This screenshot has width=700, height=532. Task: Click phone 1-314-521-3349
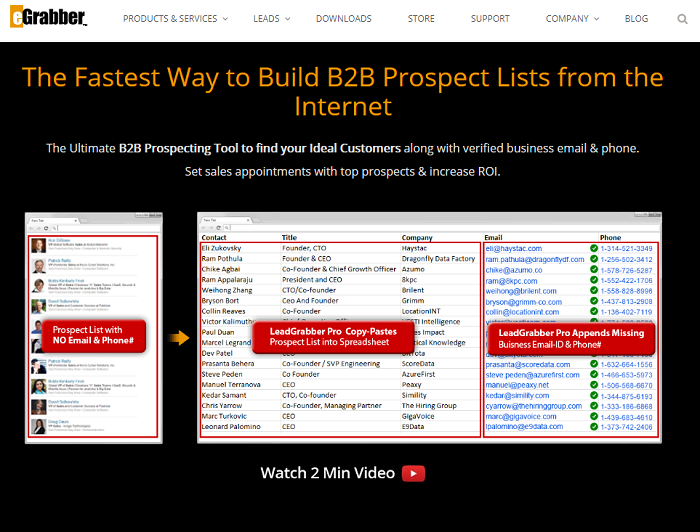click(626, 249)
